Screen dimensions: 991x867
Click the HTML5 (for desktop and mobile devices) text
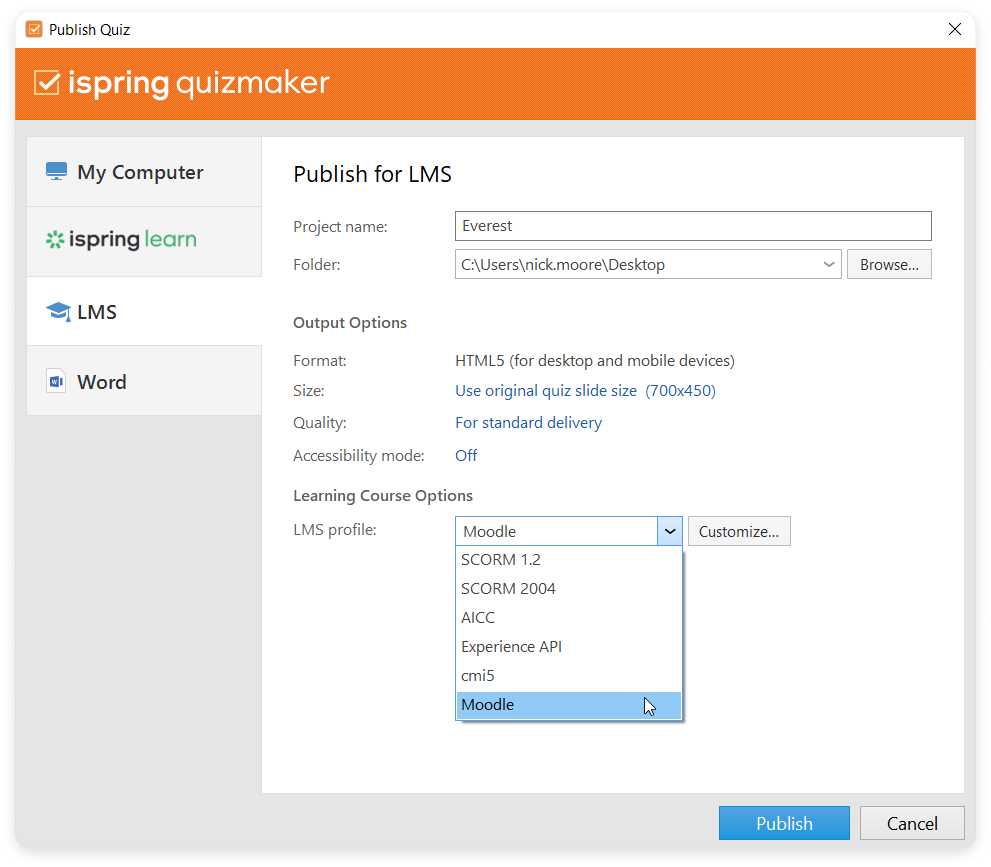click(x=595, y=360)
